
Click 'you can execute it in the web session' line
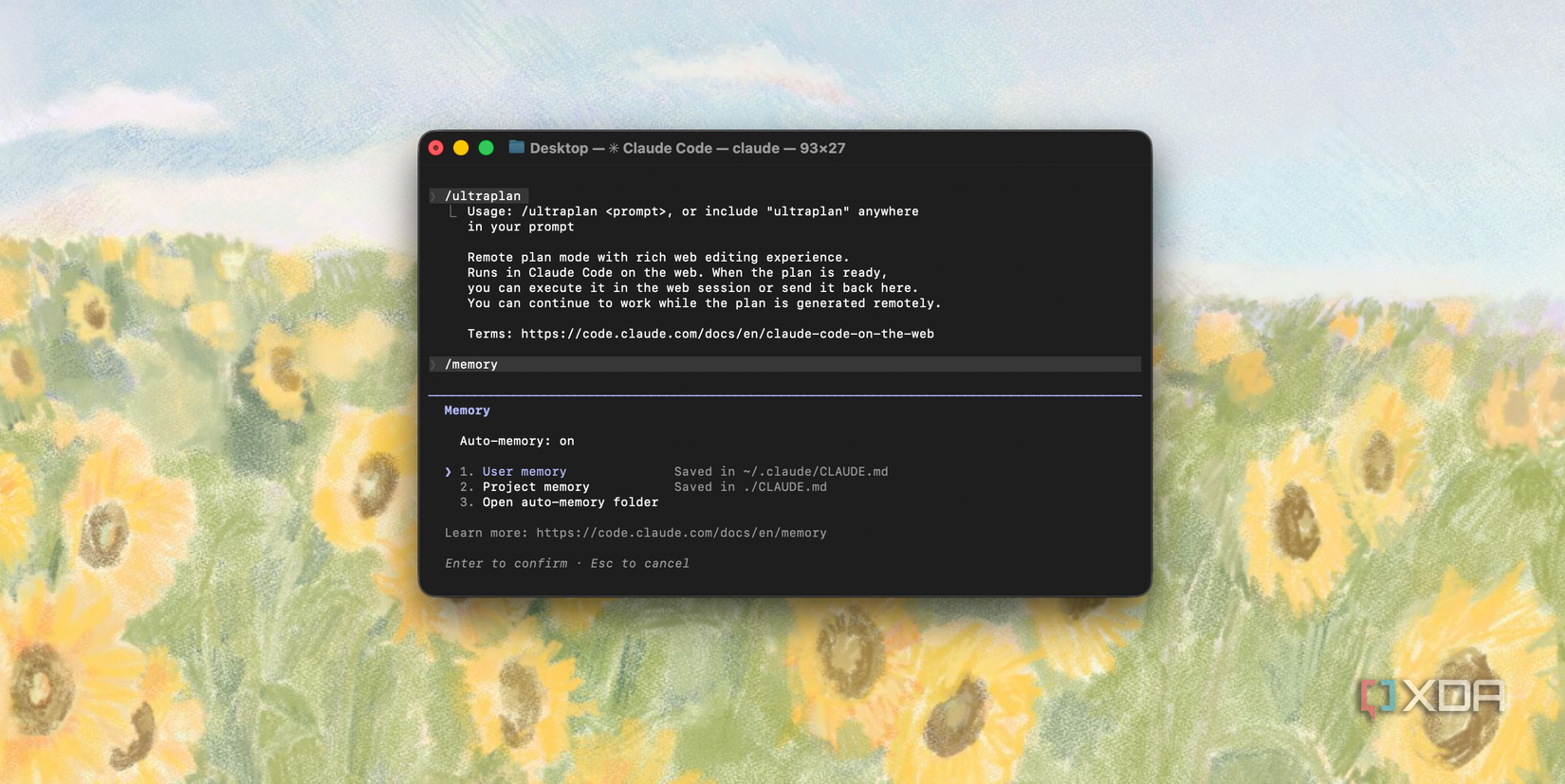(692, 287)
